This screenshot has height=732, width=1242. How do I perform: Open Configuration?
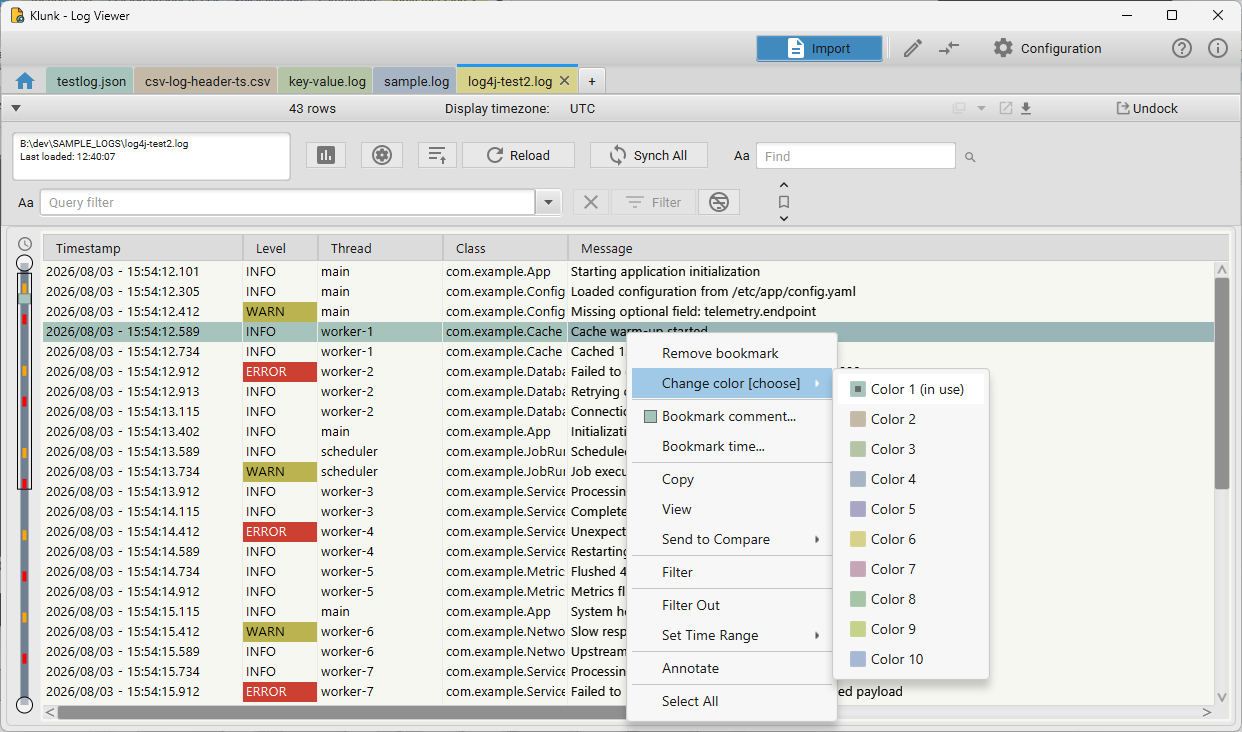click(x=1047, y=48)
